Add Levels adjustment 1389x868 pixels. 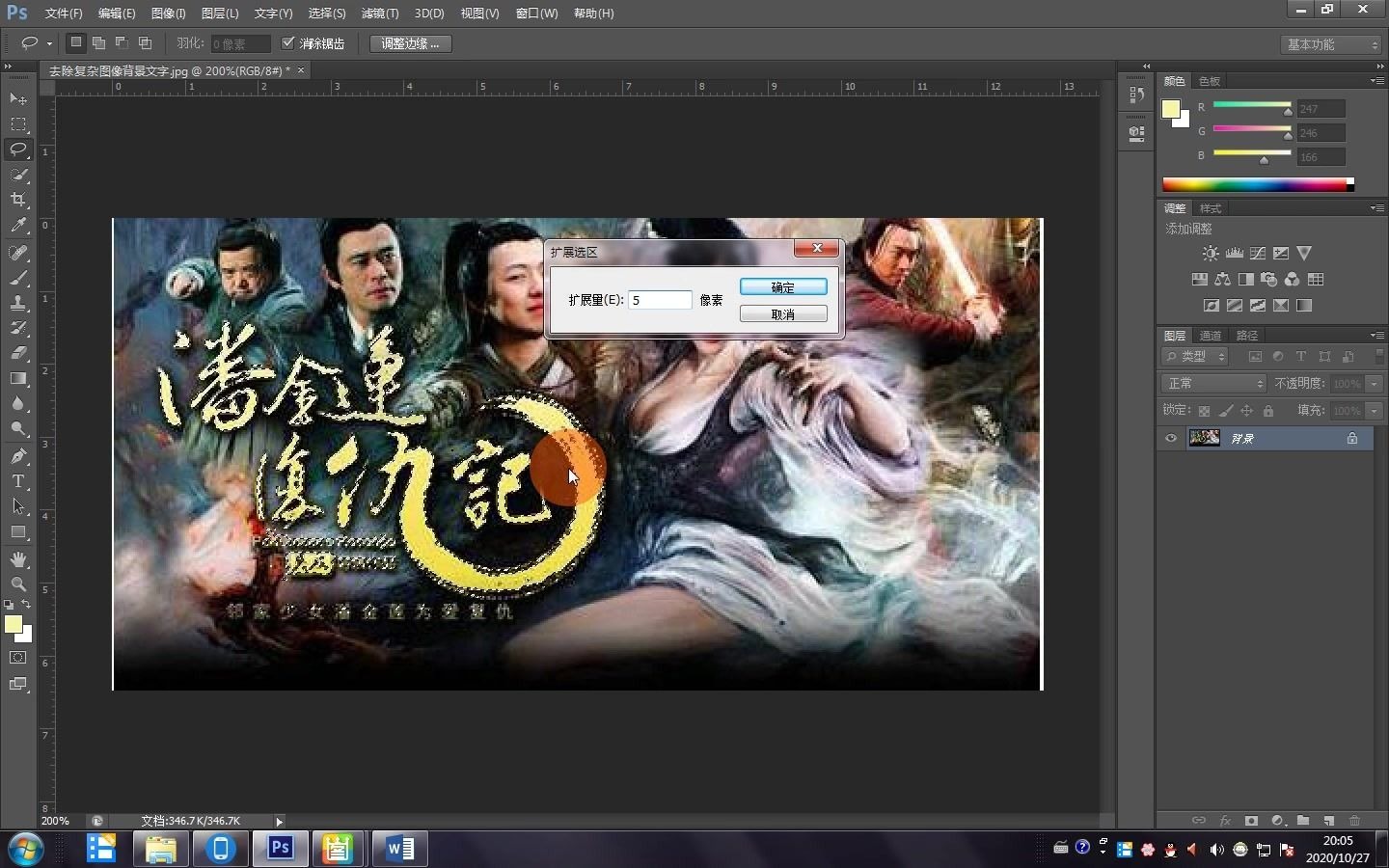(1235, 253)
